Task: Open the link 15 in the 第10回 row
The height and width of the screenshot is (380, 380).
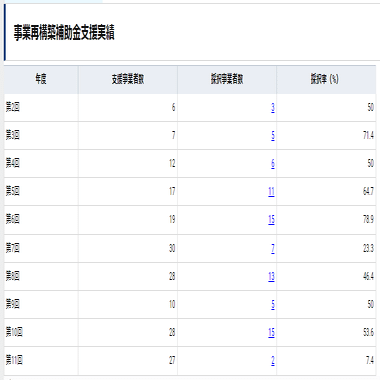Action: point(271,333)
